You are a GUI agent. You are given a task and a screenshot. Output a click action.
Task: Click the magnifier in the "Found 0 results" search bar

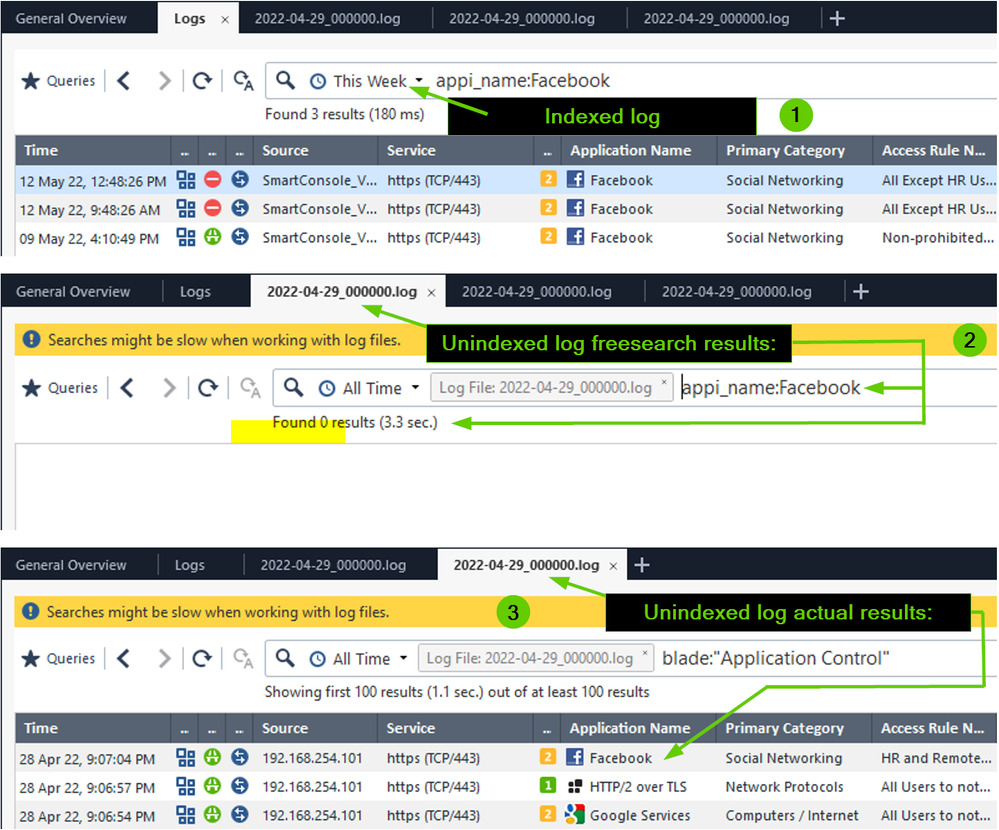293,387
